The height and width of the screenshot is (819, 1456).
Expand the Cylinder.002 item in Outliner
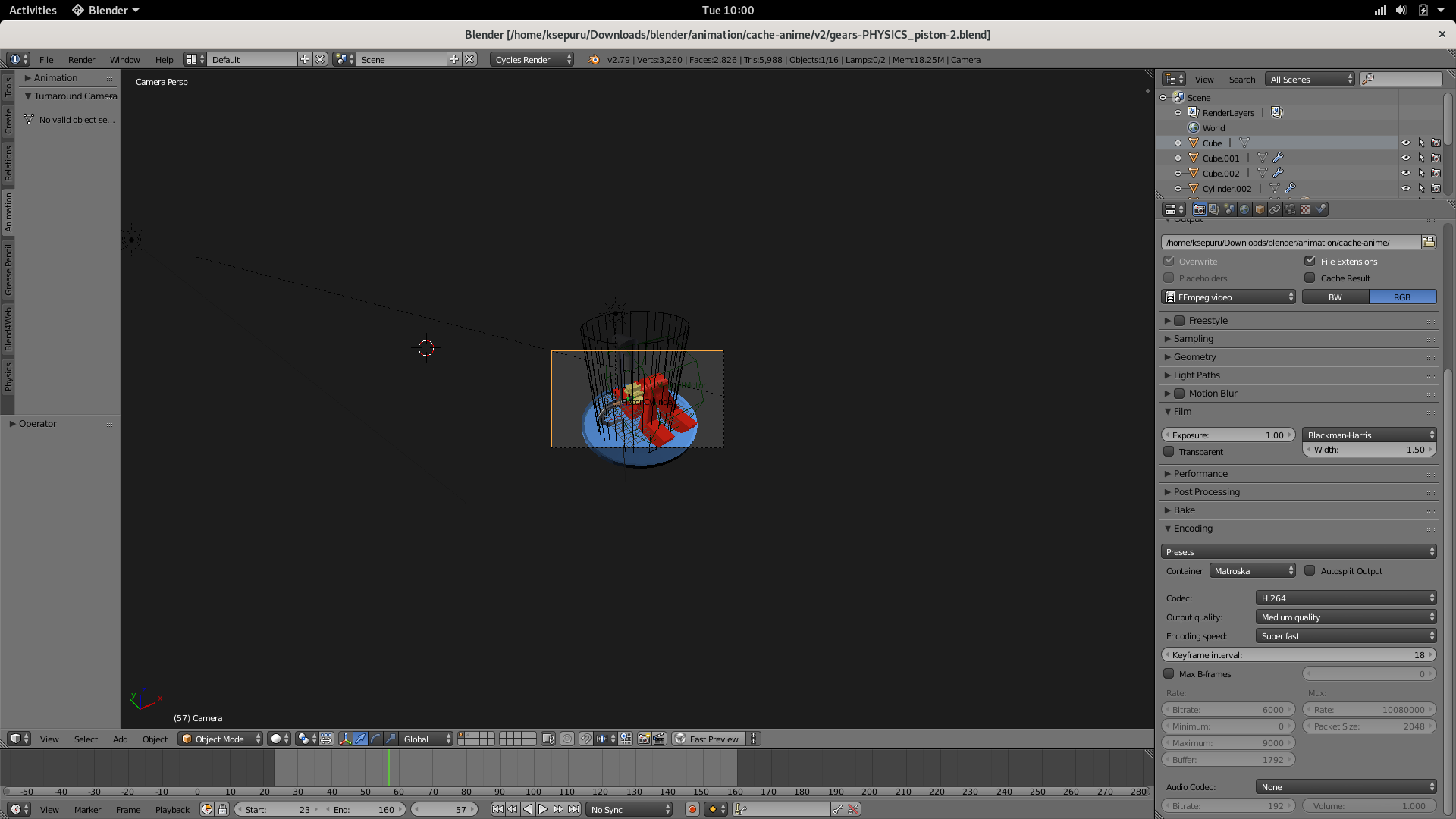coord(1178,189)
